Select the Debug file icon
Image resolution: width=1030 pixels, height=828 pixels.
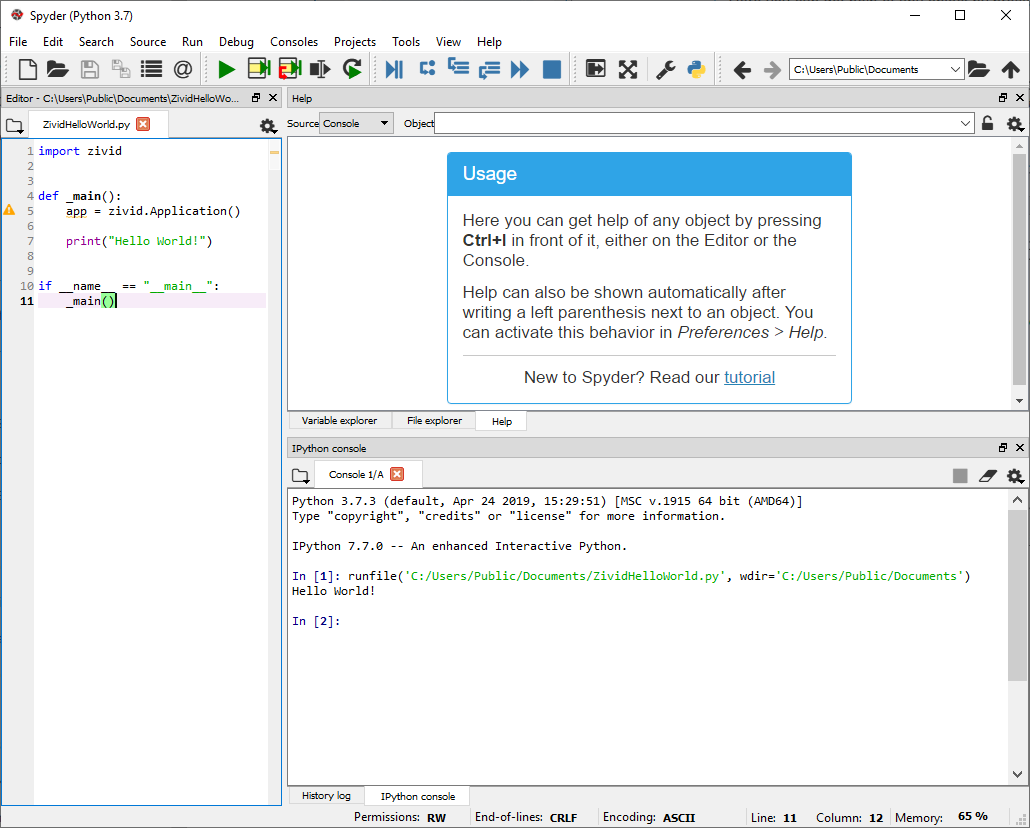tap(393, 69)
